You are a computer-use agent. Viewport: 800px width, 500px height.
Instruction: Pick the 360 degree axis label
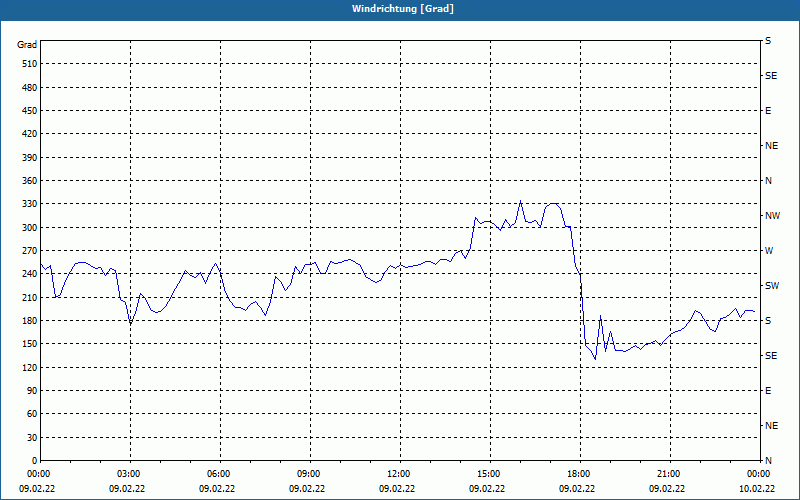30,181
